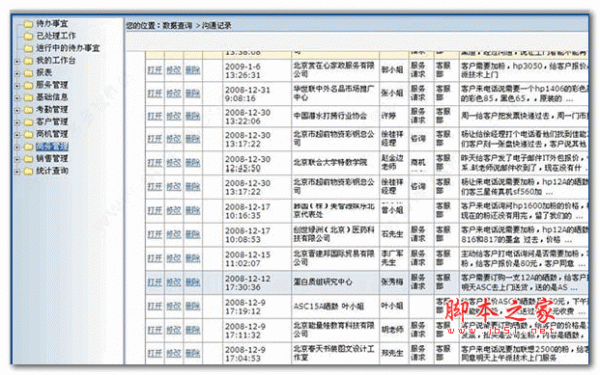The image size is (600, 375).
Task: Click the company cell 北京春天书装图文设计工作室
Action: pos(334,353)
